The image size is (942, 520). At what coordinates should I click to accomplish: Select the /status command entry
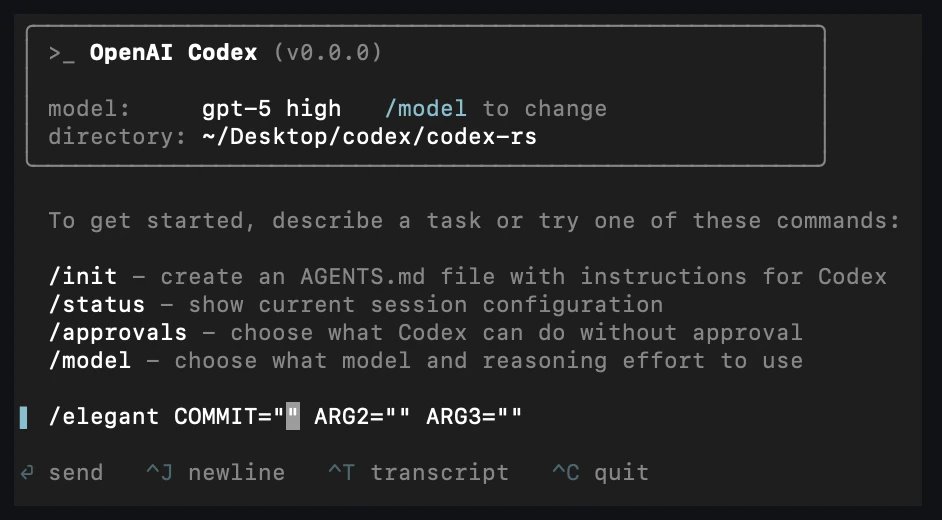pyautogui.click(x=96, y=304)
